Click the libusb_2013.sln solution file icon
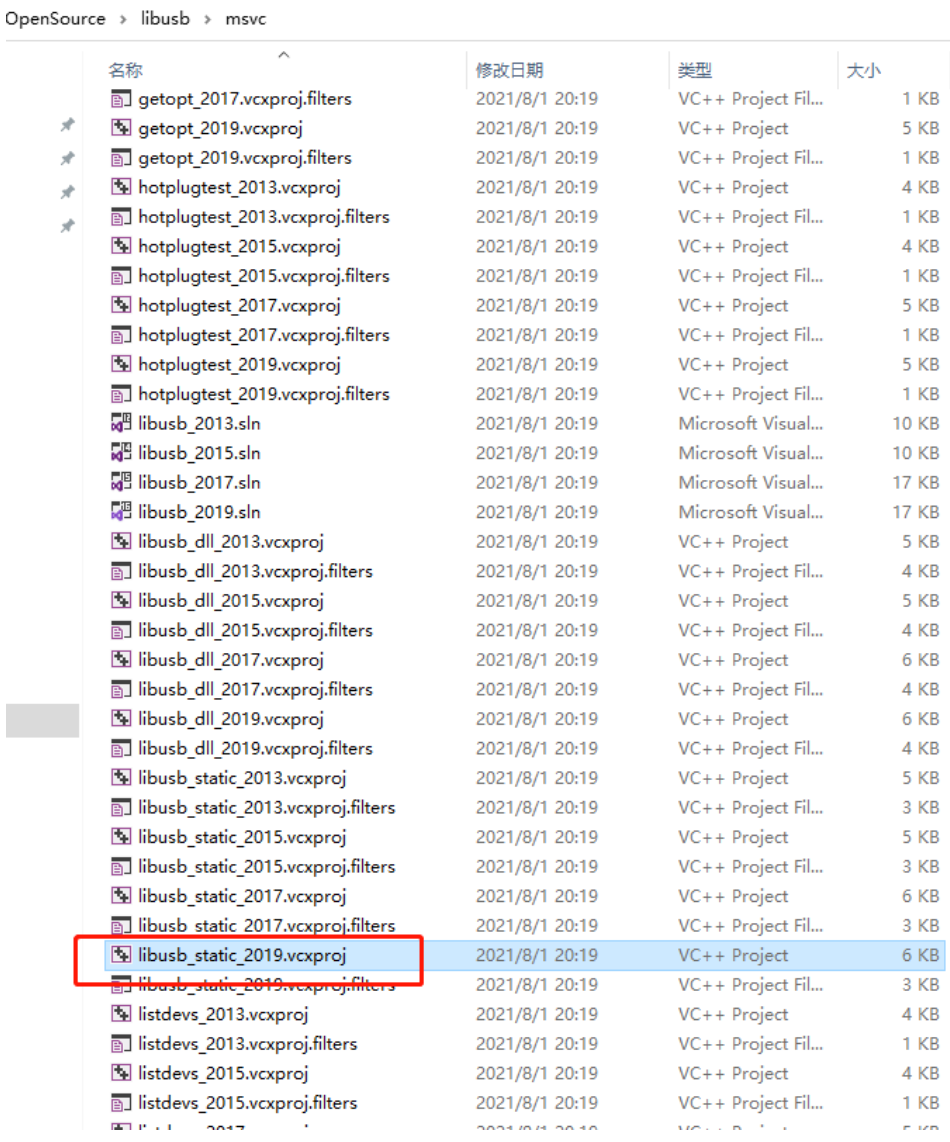This screenshot has height=1142, width=950. (121, 423)
